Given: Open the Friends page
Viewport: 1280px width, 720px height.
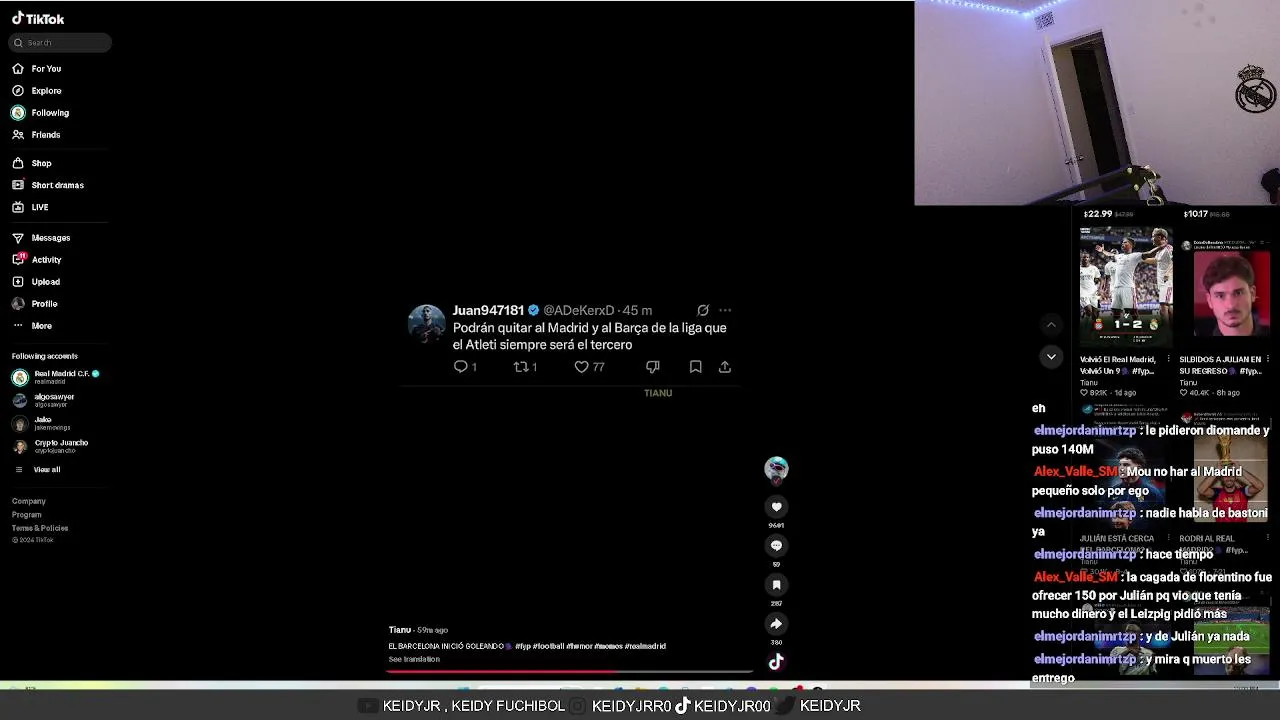Looking at the screenshot, I should 36,135.
